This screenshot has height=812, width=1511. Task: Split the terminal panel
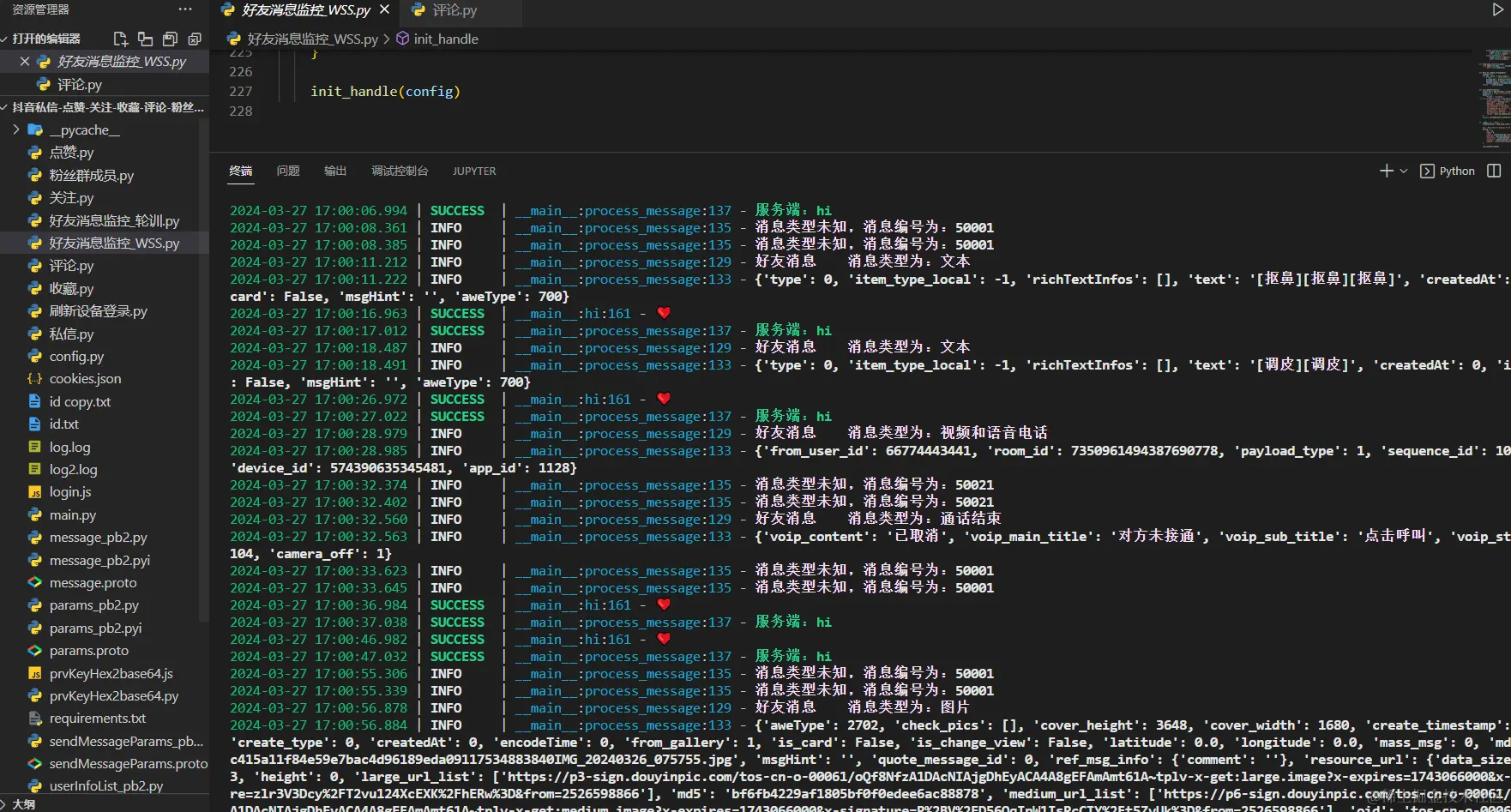click(1494, 171)
